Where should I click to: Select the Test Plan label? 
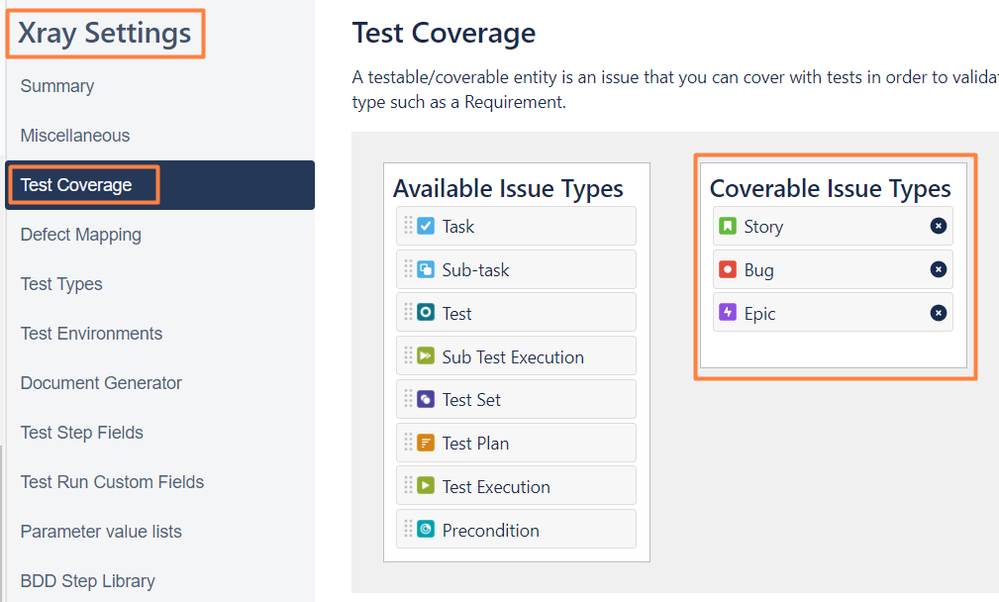(x=475, y=443)
